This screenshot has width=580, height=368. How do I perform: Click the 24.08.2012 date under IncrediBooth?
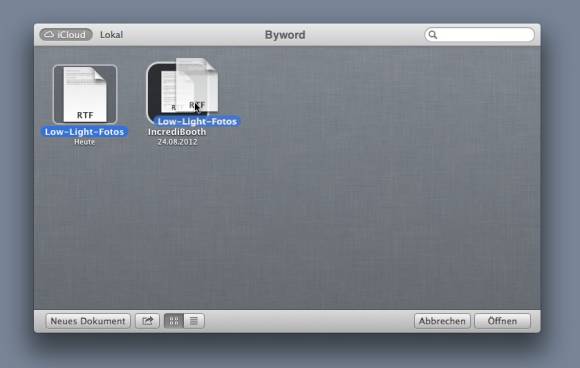[177, 142]
